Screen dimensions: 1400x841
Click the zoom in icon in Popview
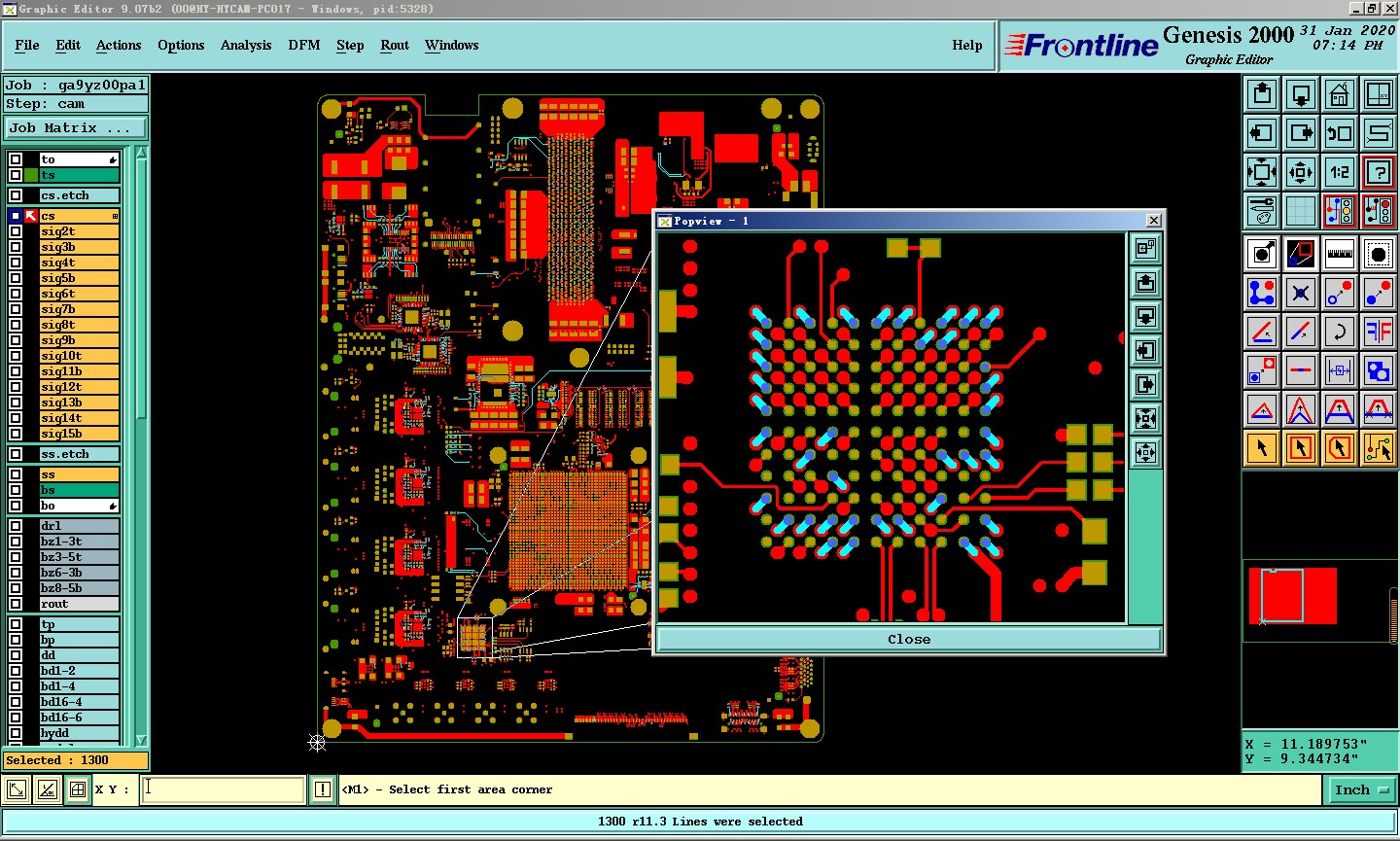tap(1146, 419)
